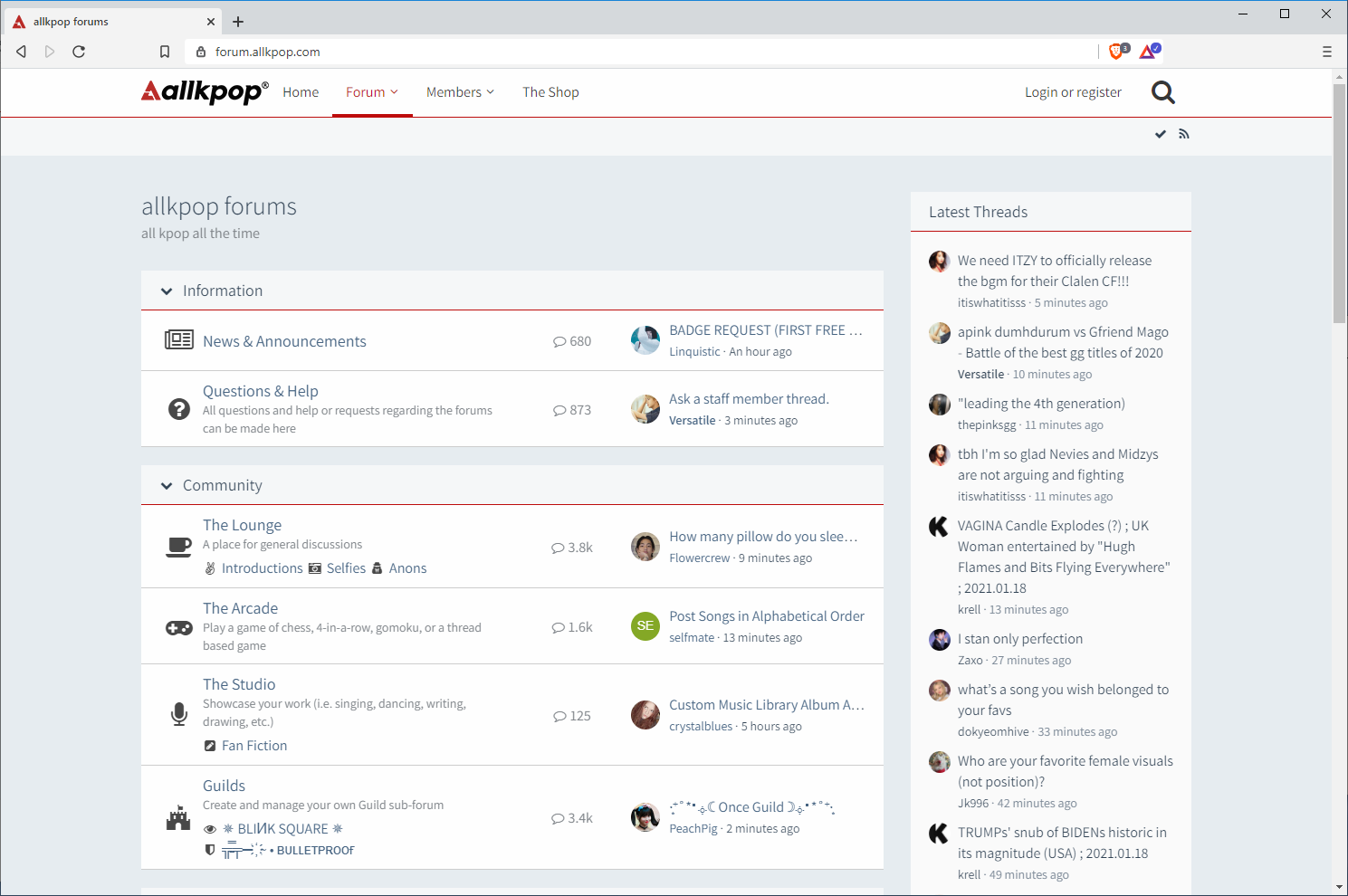Viewport: 1348px width, 896px height.
Task: Collapse the Community category section
Action: pyautogui.click(x=167, y=486)
